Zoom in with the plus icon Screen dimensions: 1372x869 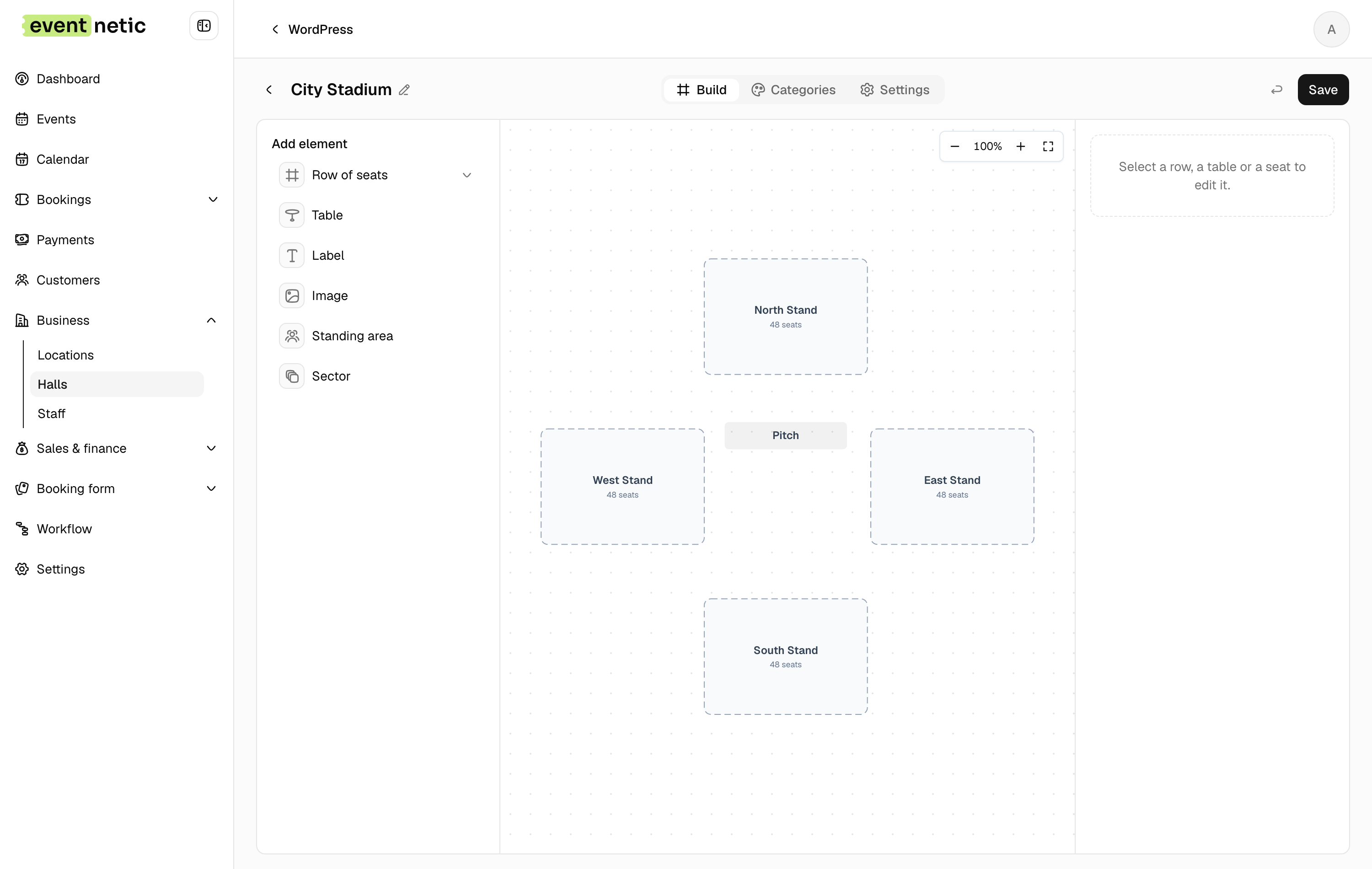coord(1020,146)
